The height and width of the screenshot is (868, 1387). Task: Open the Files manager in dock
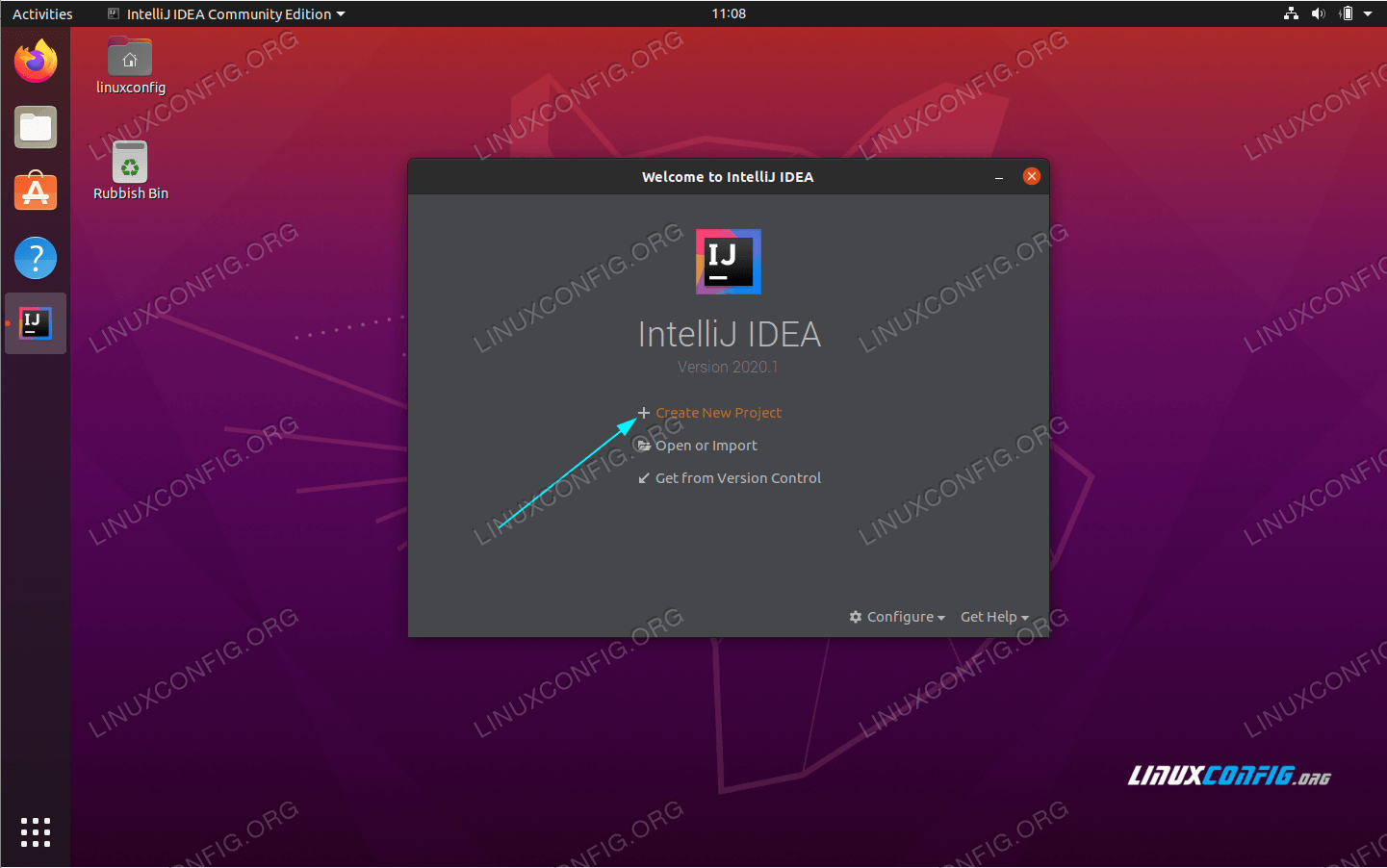[x=36, y=127]
